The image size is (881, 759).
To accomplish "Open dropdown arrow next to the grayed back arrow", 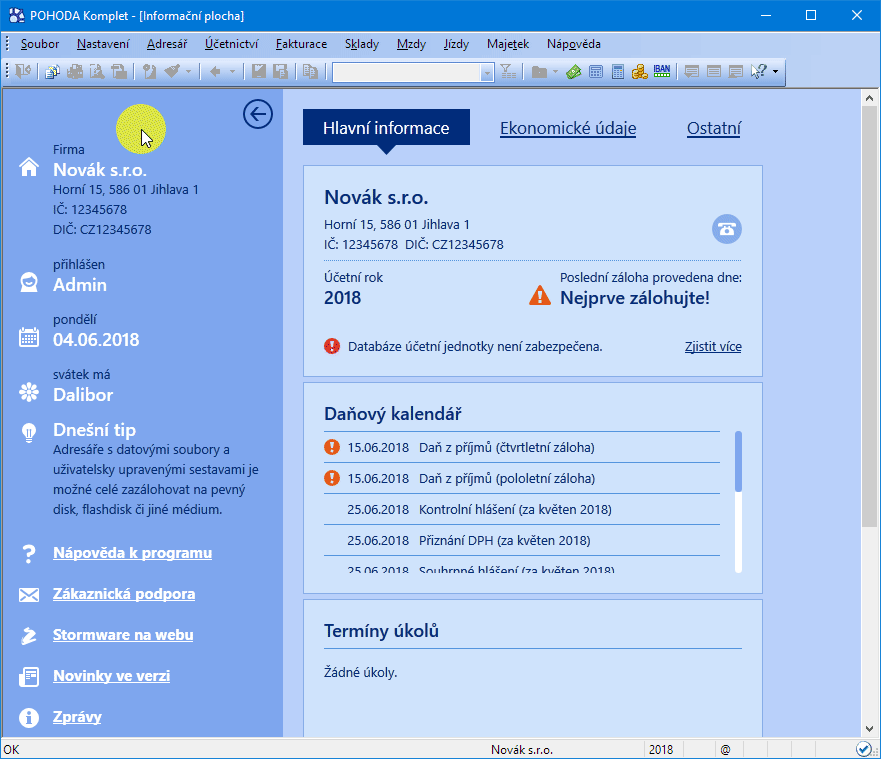I will 232,72.
